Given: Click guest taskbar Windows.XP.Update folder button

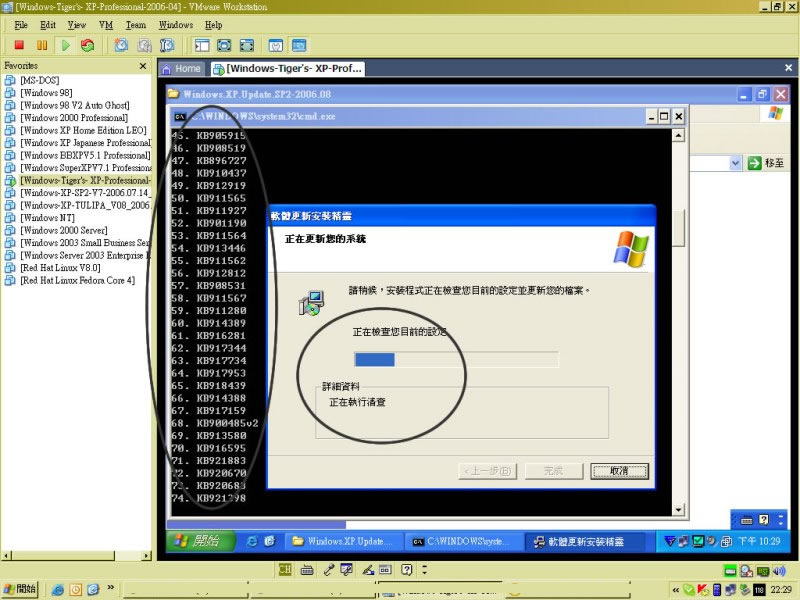Looking at the screenshot, I should pyautogui.click(x=343, y=542).
